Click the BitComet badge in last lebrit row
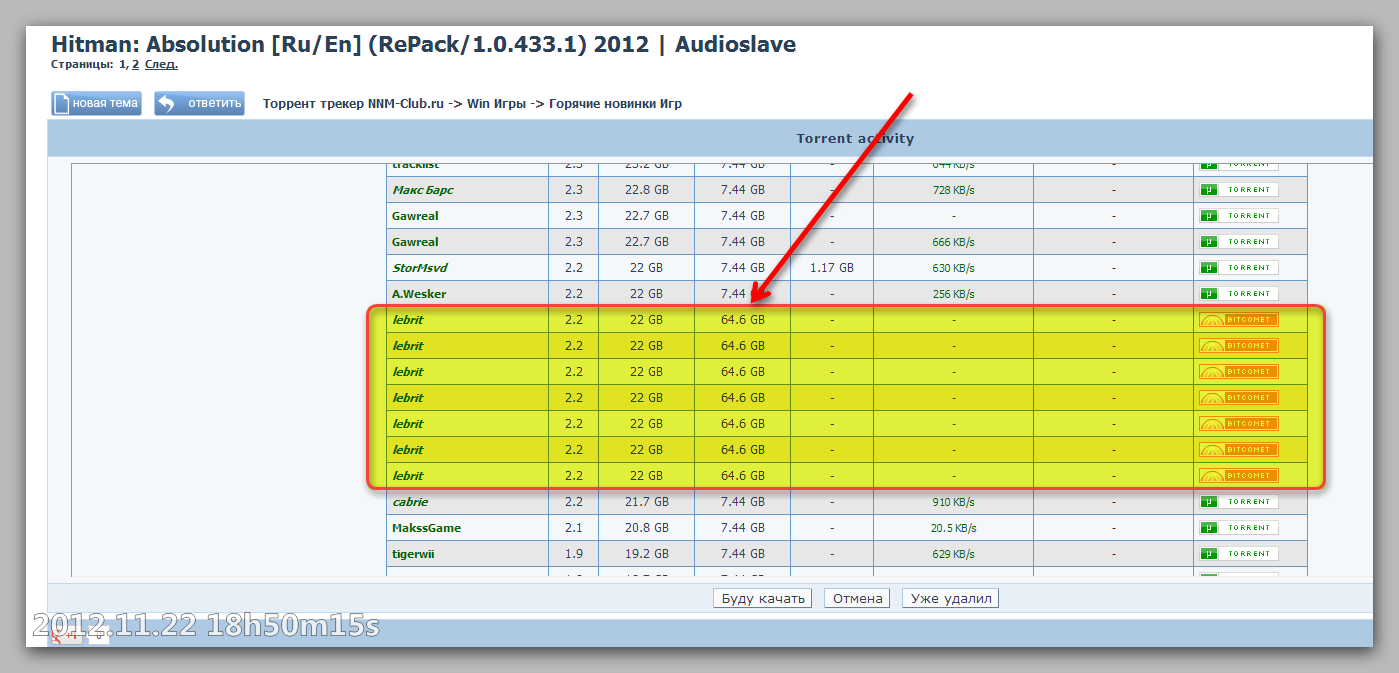The image size is (1399, 673). coord(1238,476)
